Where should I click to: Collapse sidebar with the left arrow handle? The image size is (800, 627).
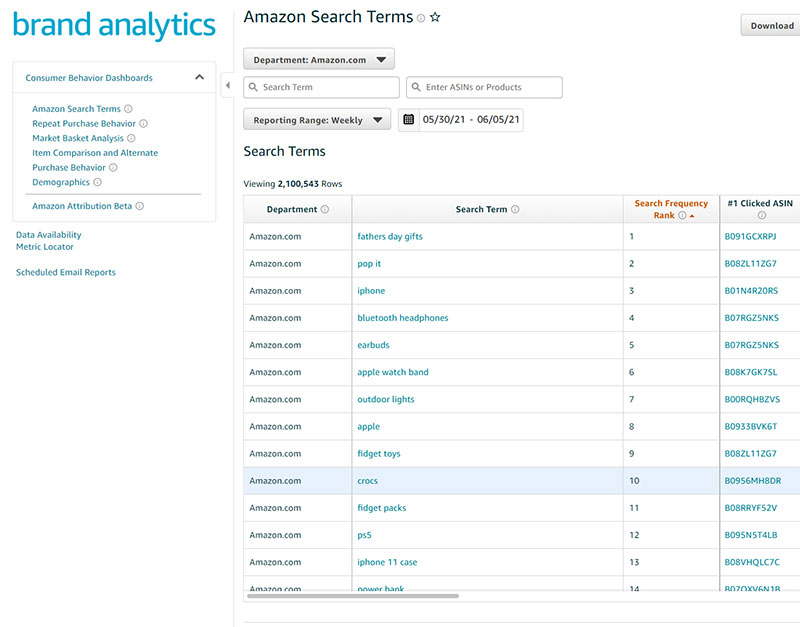(x=228, y=86)
